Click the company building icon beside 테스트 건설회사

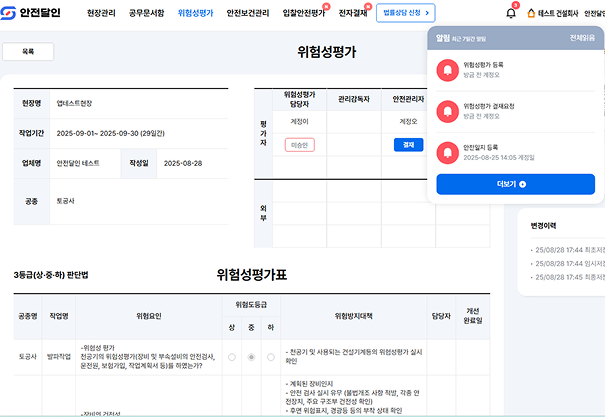coord(530,13)
